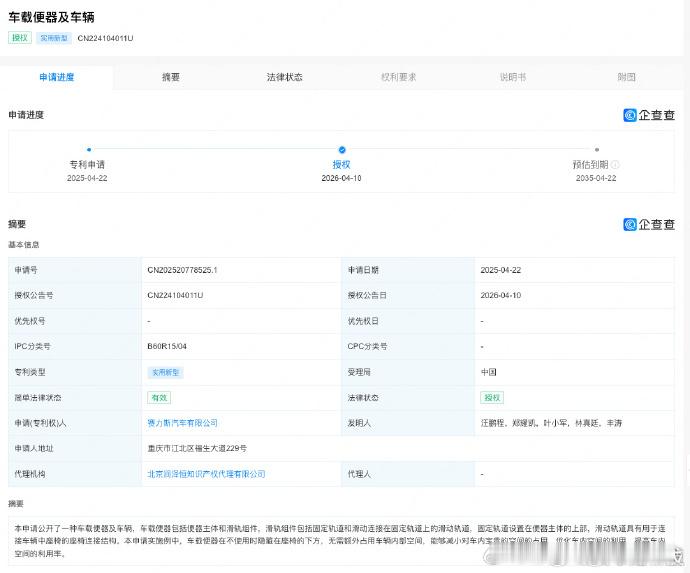Select the 申请进度 tab
Viewport: 690px width, 573px height.
click(x=57, y=77)
